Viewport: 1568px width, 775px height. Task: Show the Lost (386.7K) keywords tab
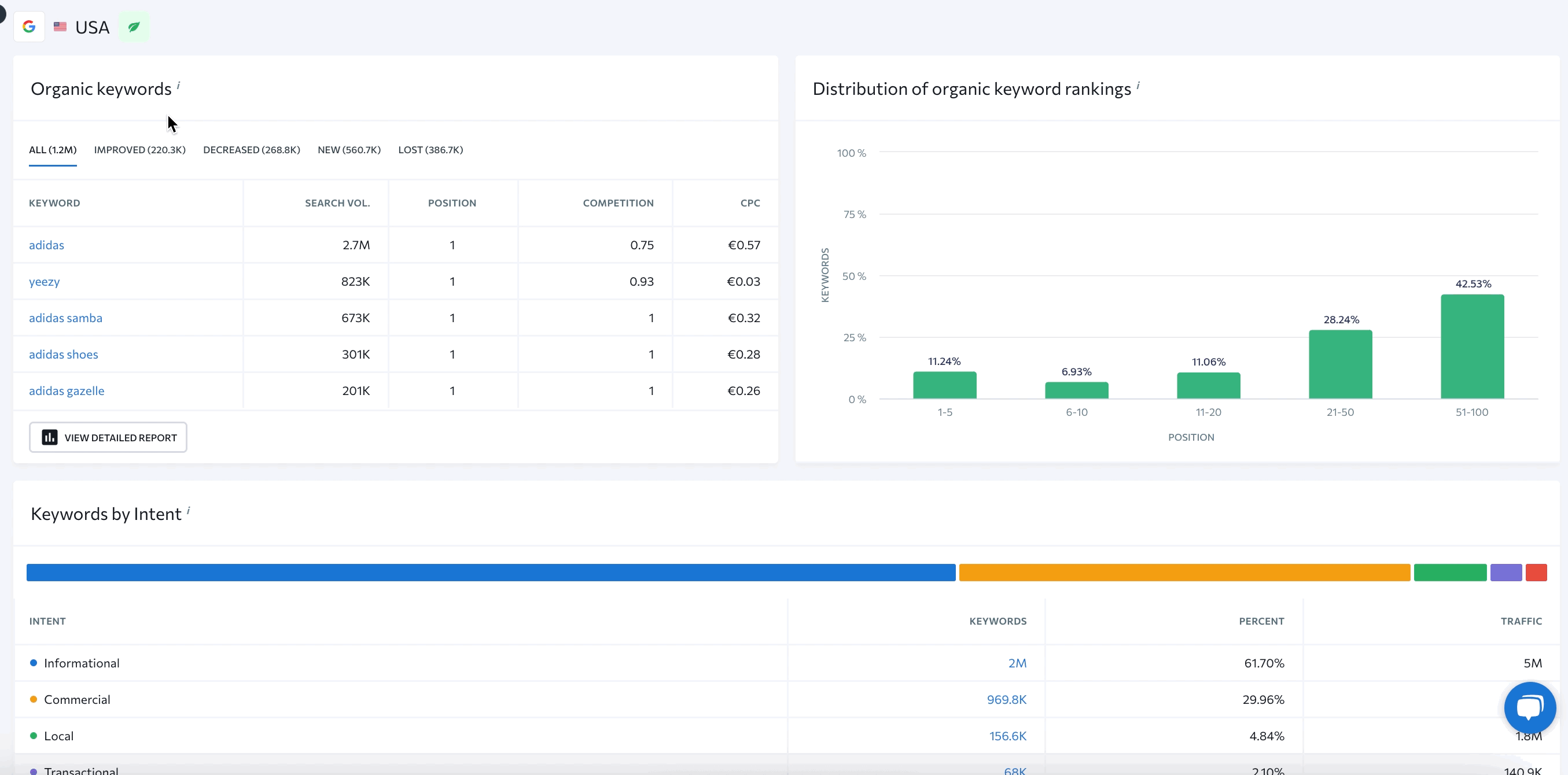430,150
